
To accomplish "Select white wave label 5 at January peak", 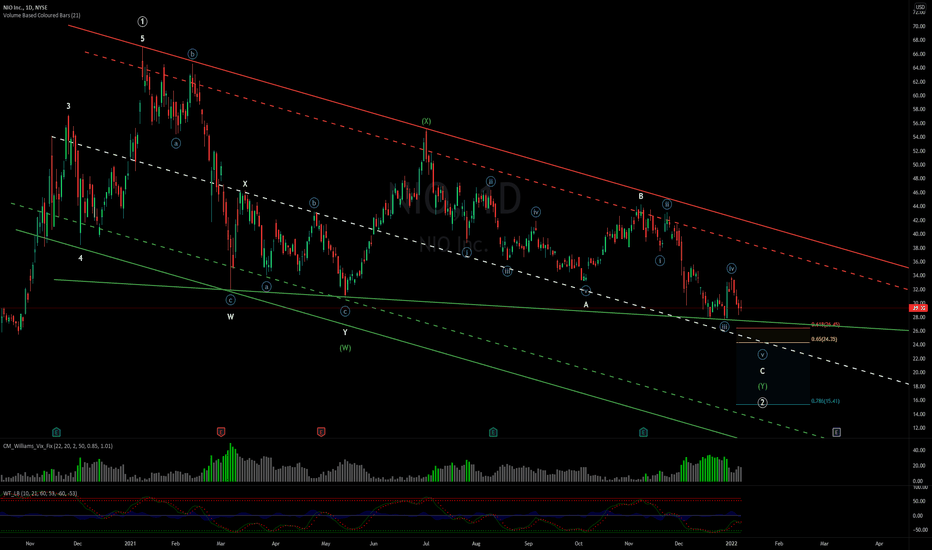I will pyautogui.click(x=143, y=39).
